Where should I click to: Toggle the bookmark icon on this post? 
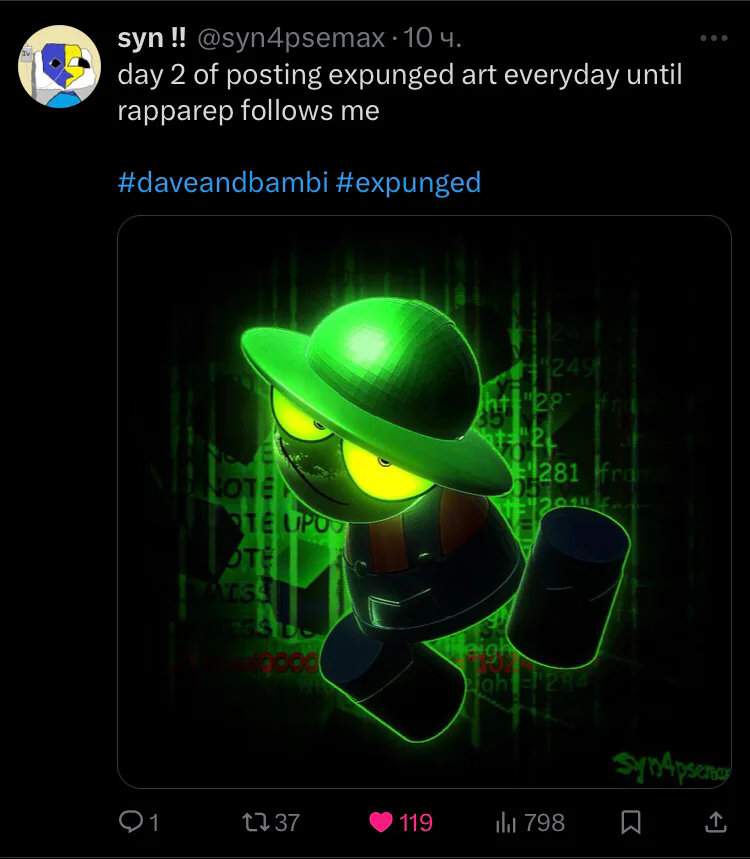631,822
